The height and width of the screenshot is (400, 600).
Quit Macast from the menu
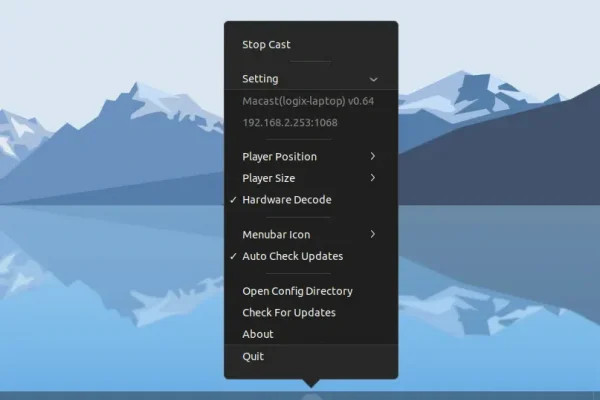coord(311,356)
